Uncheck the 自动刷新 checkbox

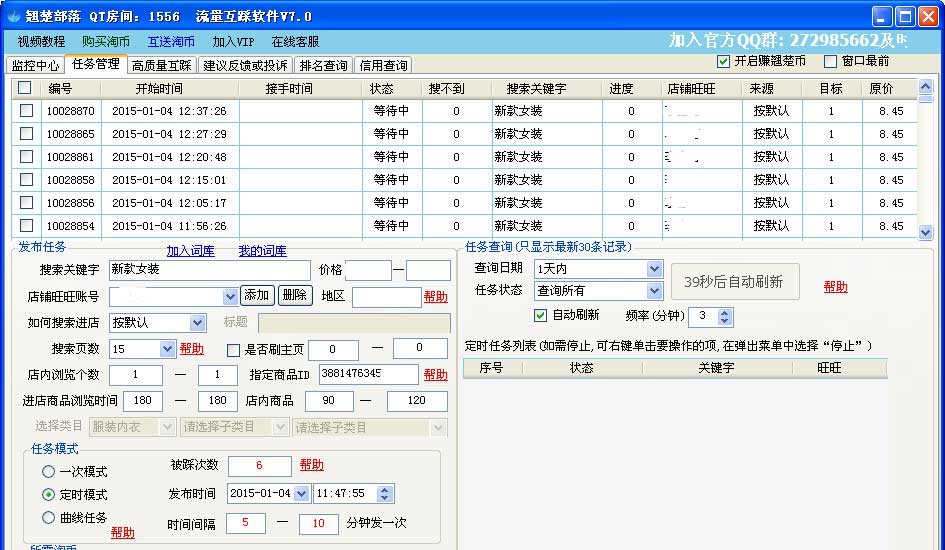pyautogui.click(x=541, y=315)
